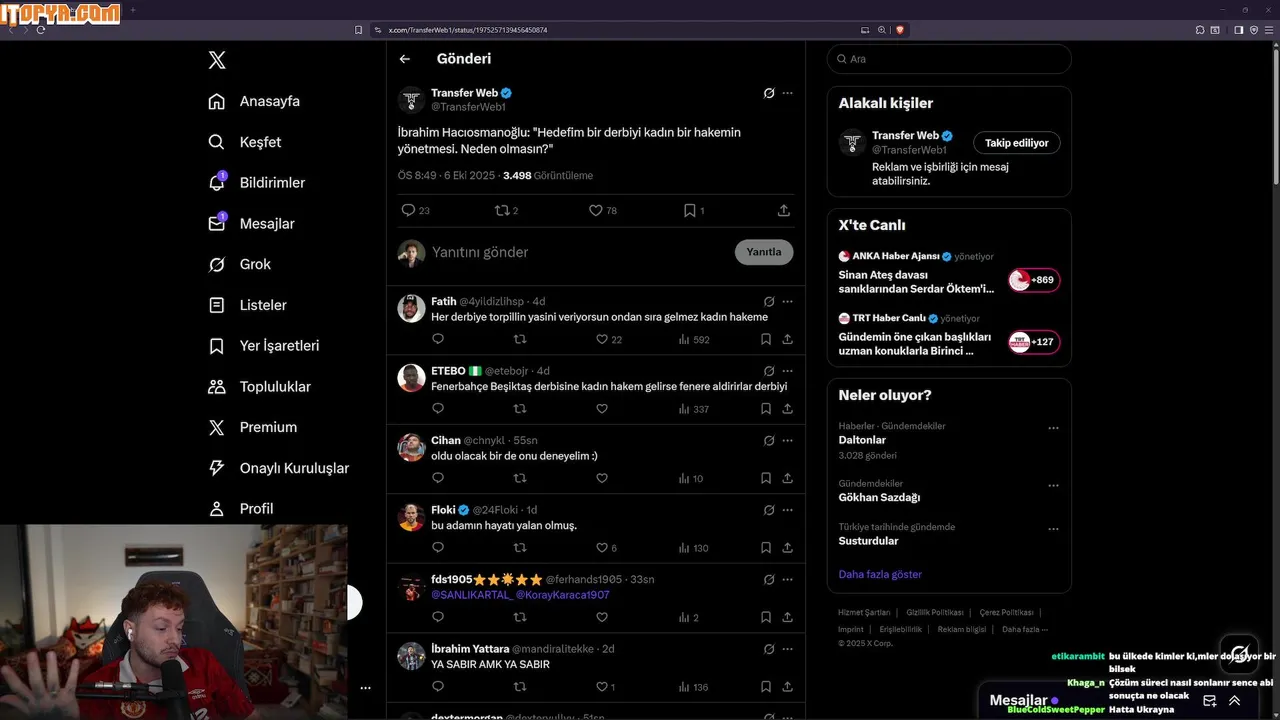
Task: Open more options on the main post
Action: pyautogui.click(x=788, y=93)
